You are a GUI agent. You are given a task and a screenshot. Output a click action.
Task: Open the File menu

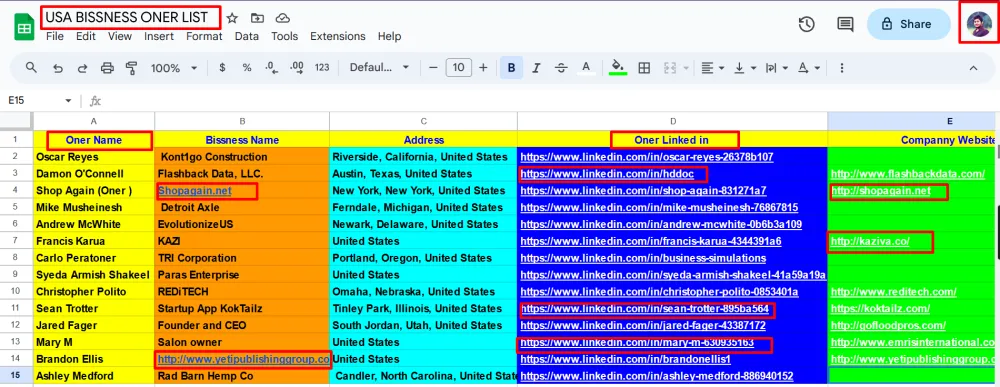pyautogui.click(x=55, y=36)
